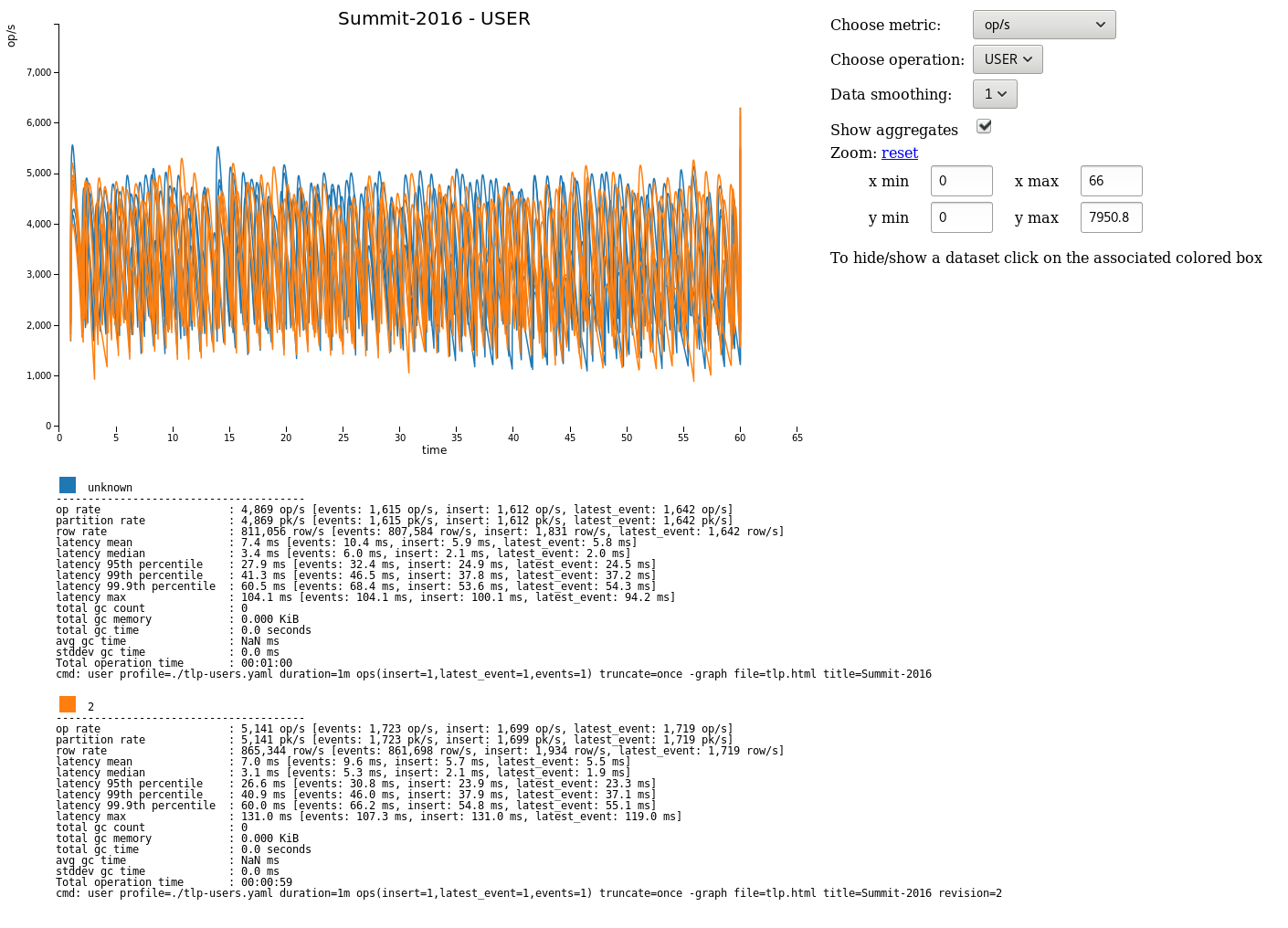Uncheck the Show aggregates checkbox

click(983, 126)
